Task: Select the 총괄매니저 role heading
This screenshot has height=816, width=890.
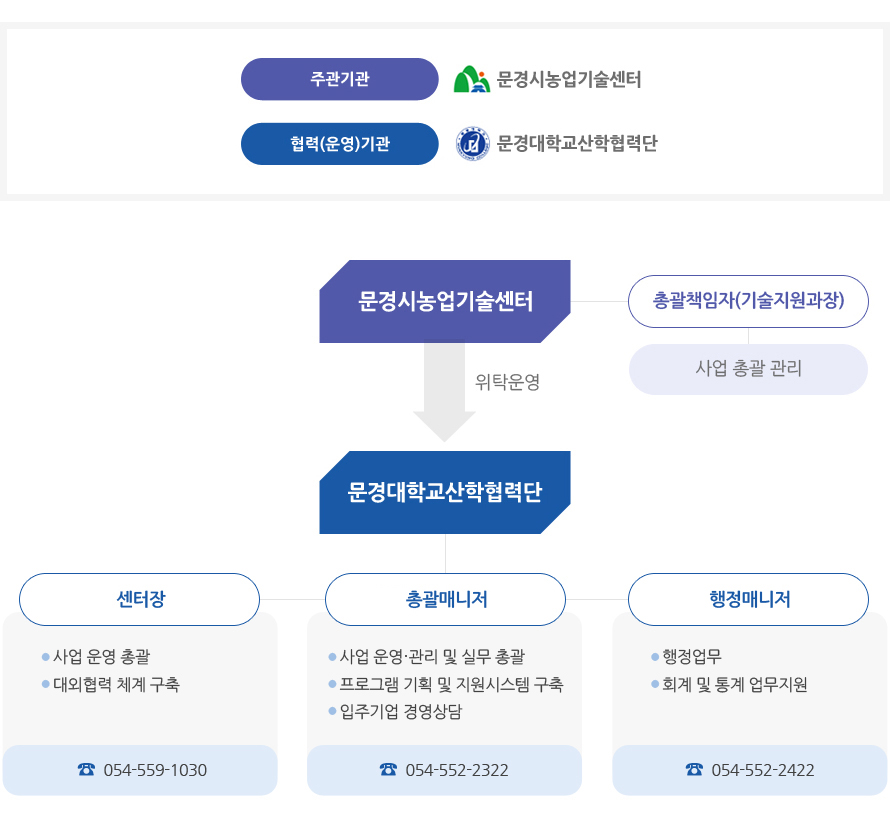Action: (446, 599)
